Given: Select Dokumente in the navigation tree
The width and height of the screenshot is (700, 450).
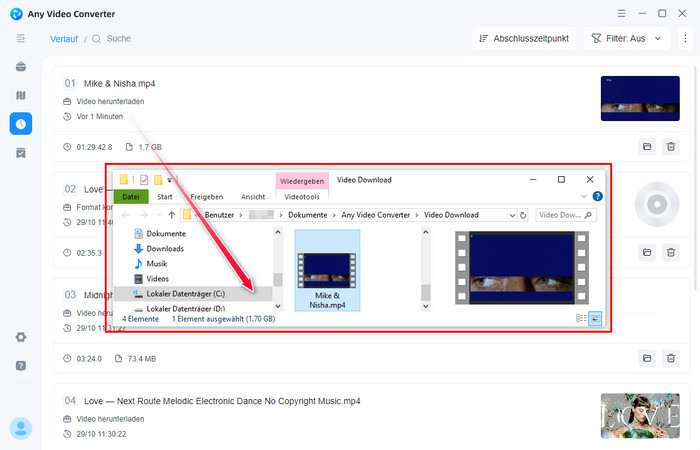Looking at the screenshot, I should 166,233.
